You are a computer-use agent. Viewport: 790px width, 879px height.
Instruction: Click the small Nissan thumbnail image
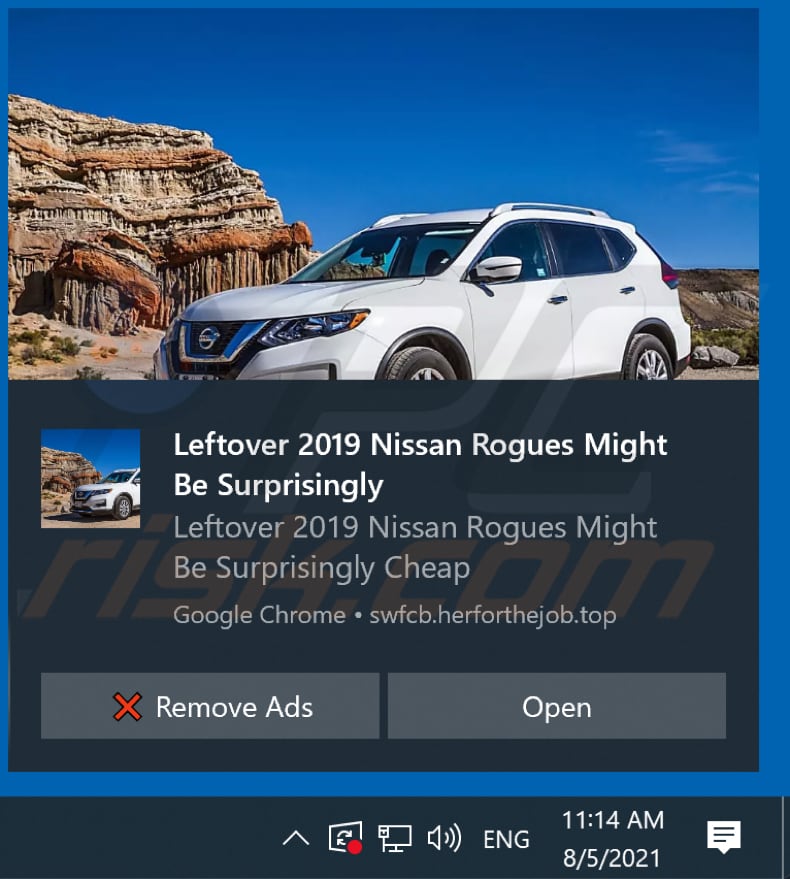(x=90, y=479)
